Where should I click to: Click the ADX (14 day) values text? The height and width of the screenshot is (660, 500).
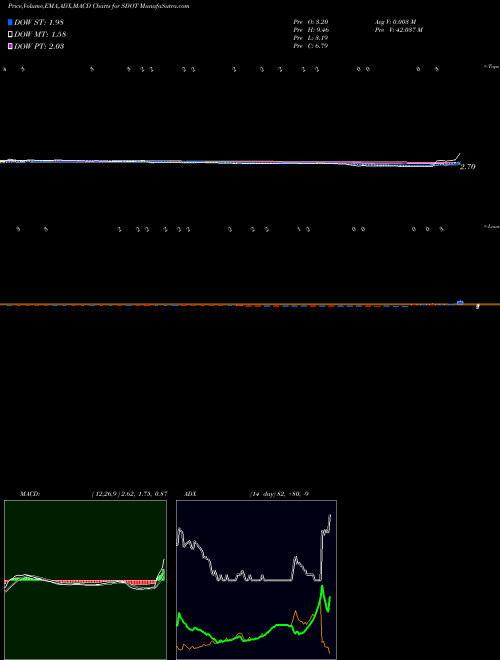[x=279, y=494]
